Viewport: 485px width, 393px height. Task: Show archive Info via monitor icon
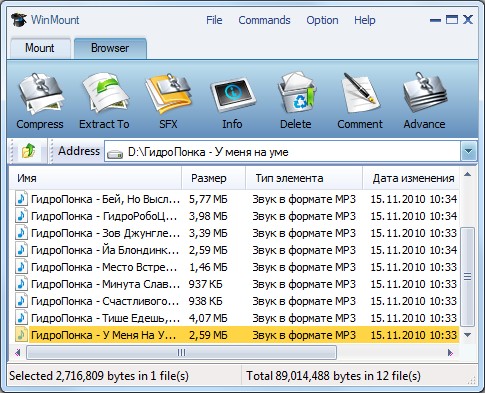(232, 95)
